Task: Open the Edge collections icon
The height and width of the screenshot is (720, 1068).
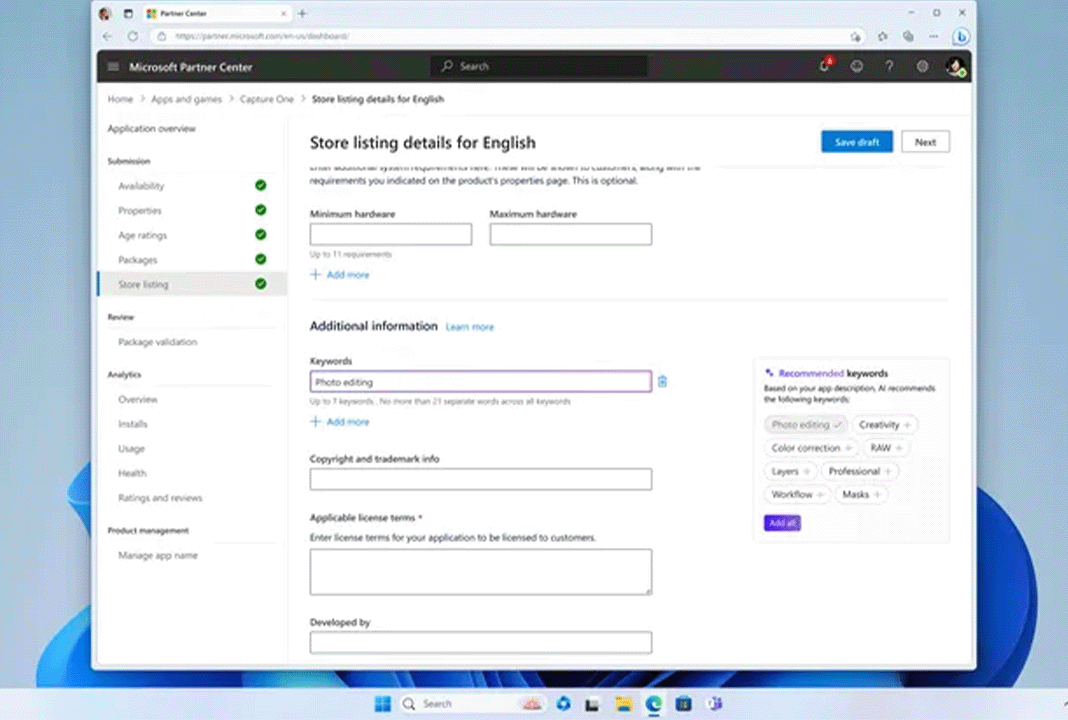Action: 908,36
